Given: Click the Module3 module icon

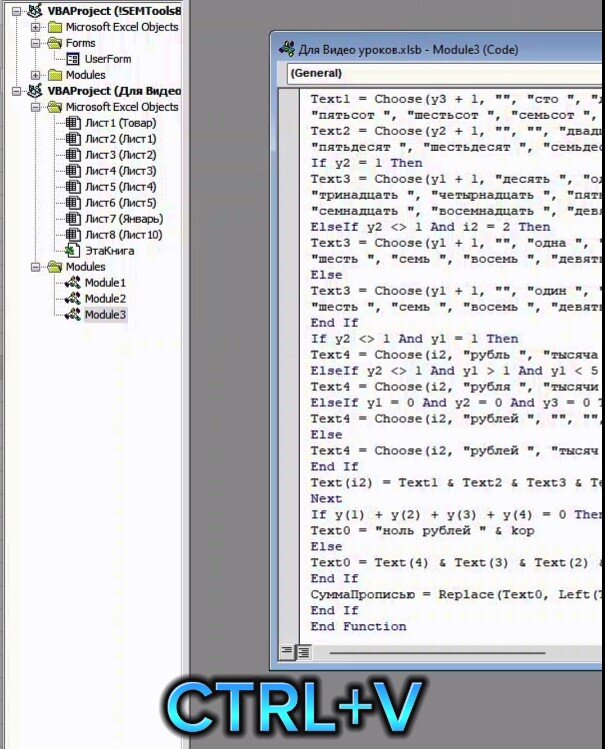Looking at the screenshot, I should [x=73, y=314].
